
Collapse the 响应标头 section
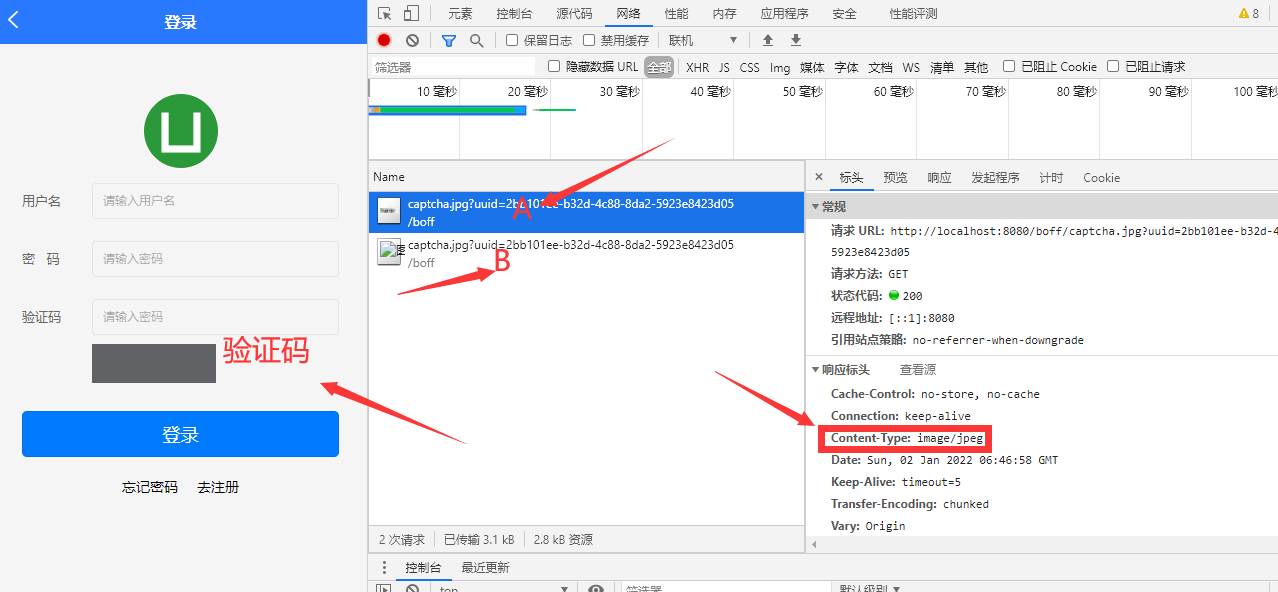816,370
